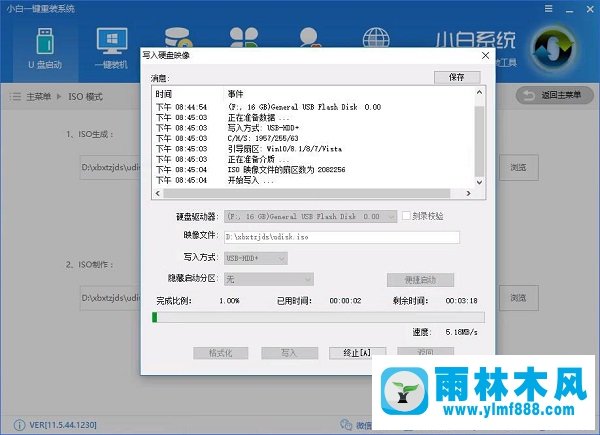This screenshot has width=600, height=435.
Task: Select the first log row General USB Flash Disk
Action: point(313,107)
